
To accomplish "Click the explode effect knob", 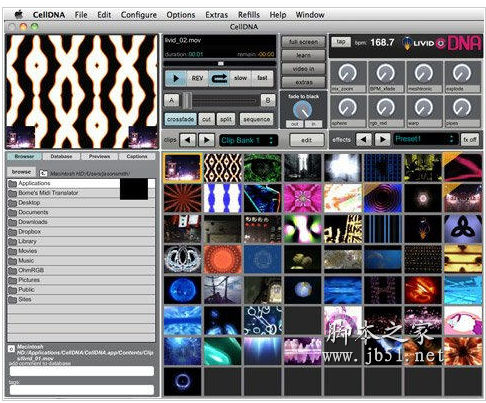I will click(x=462, y=73).
